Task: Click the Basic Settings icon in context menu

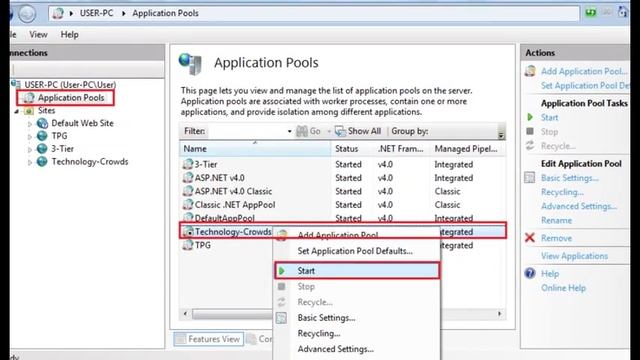Action: point(281,318)
